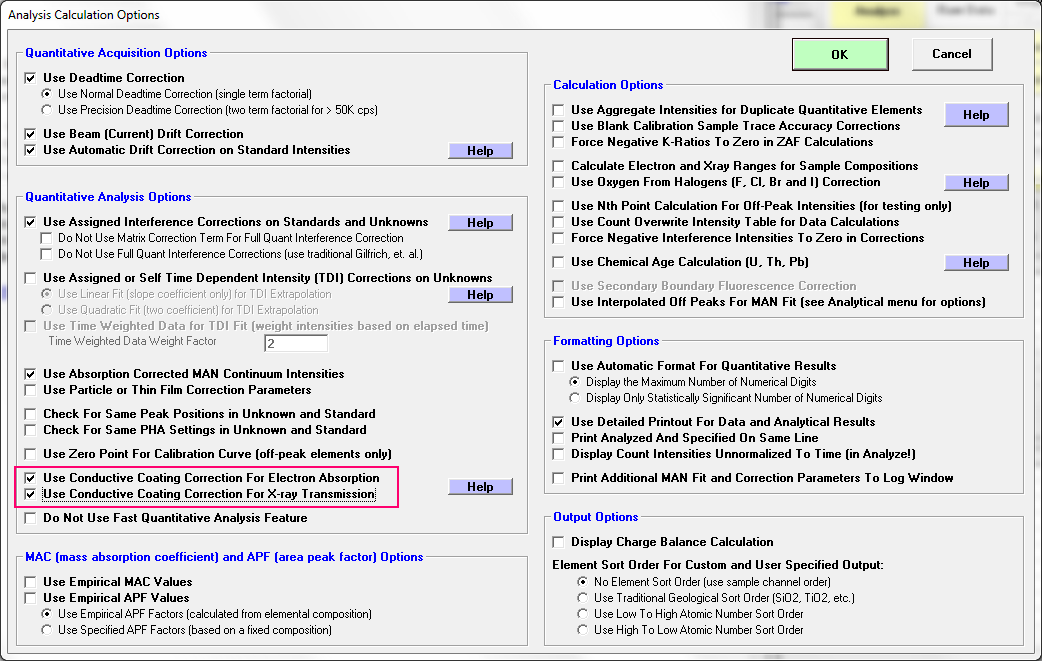1042x661 pixels.
Task: Enable Display Charge Balance Calculation checkbox
Action: (x=558, y=542)
